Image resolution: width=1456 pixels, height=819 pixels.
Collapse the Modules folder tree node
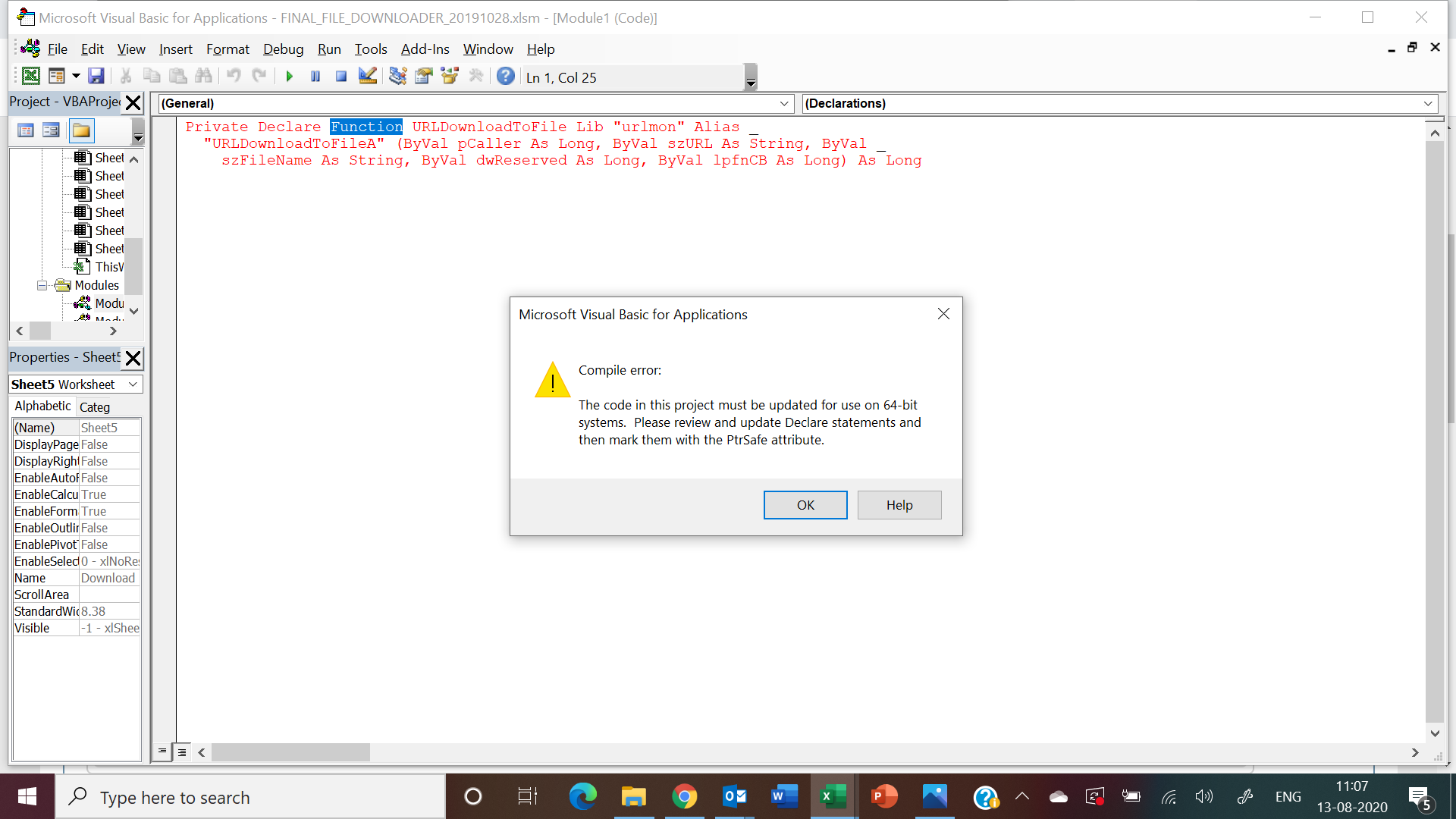tap(42, 285)
